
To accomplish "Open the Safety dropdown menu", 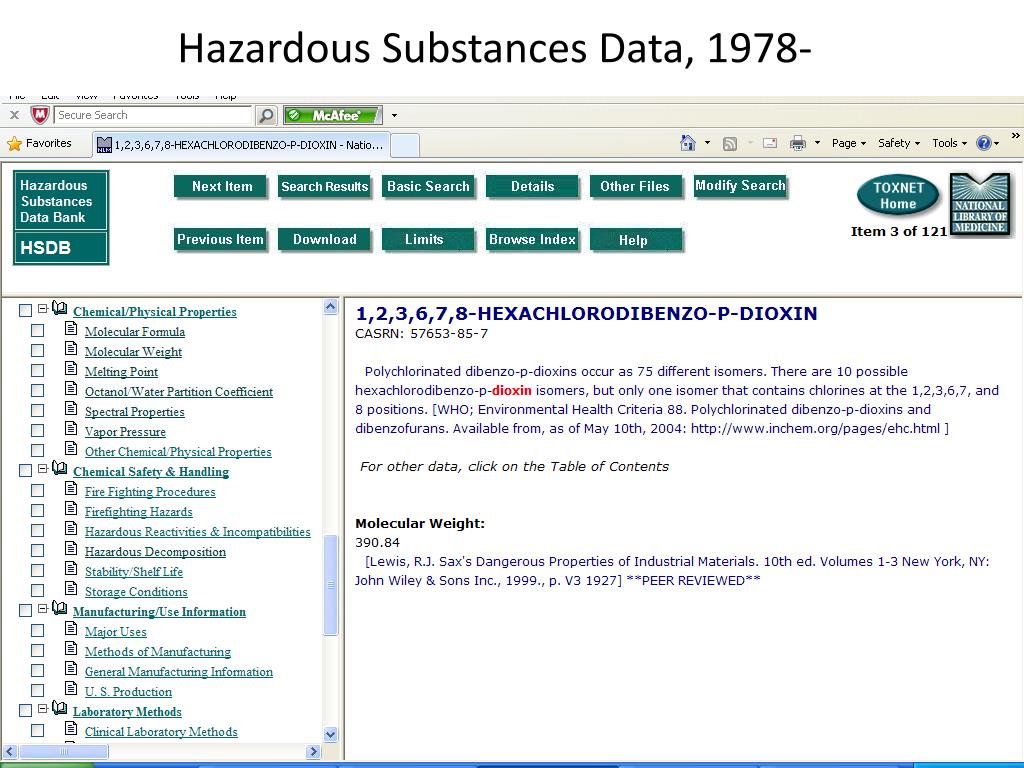I will tap(897, 143).
